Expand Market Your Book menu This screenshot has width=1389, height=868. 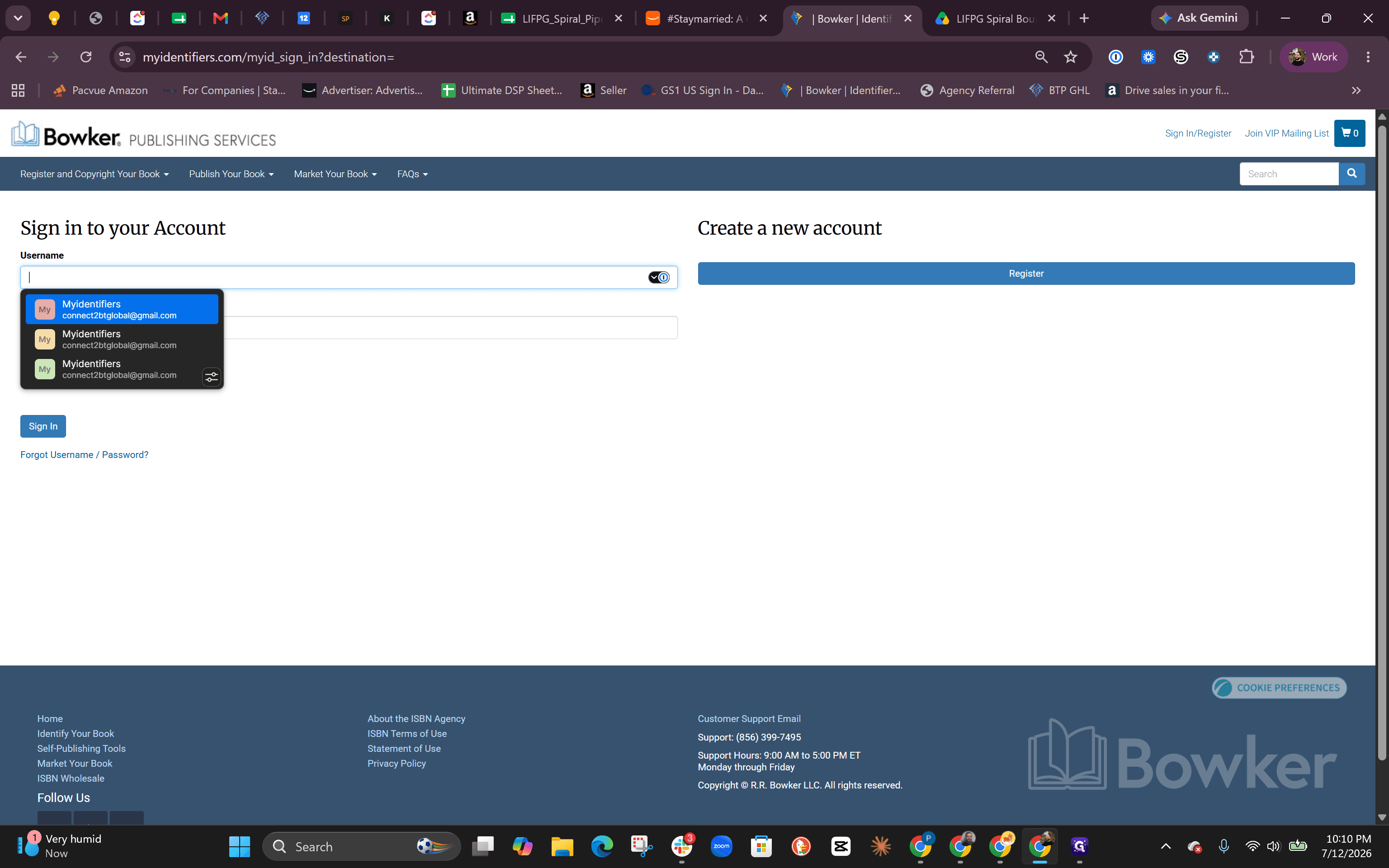pos(335,174)
